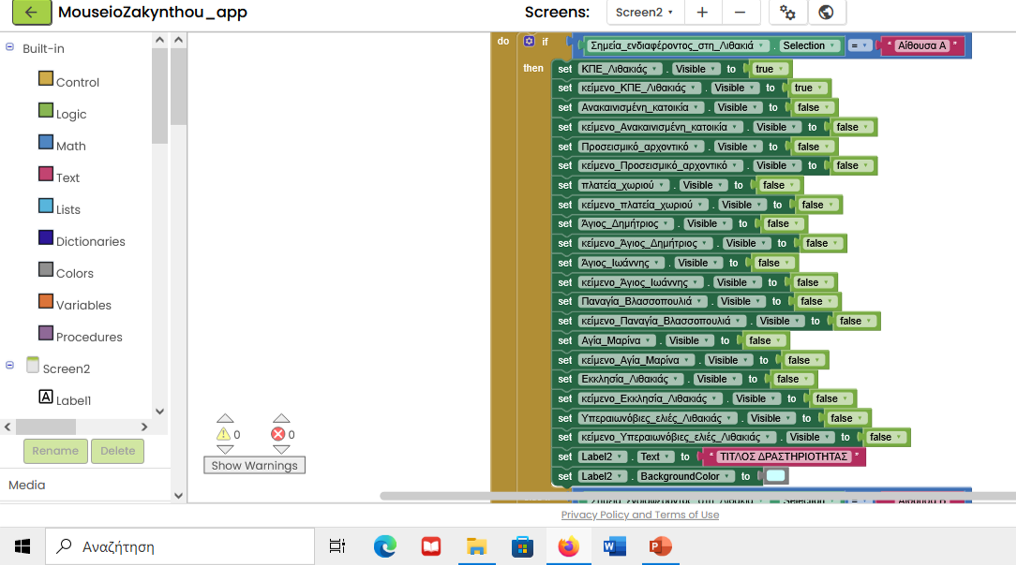Go to previous error up arrow
The width and height of the screenshot is (1016, 565).
[x=281, y=418]
